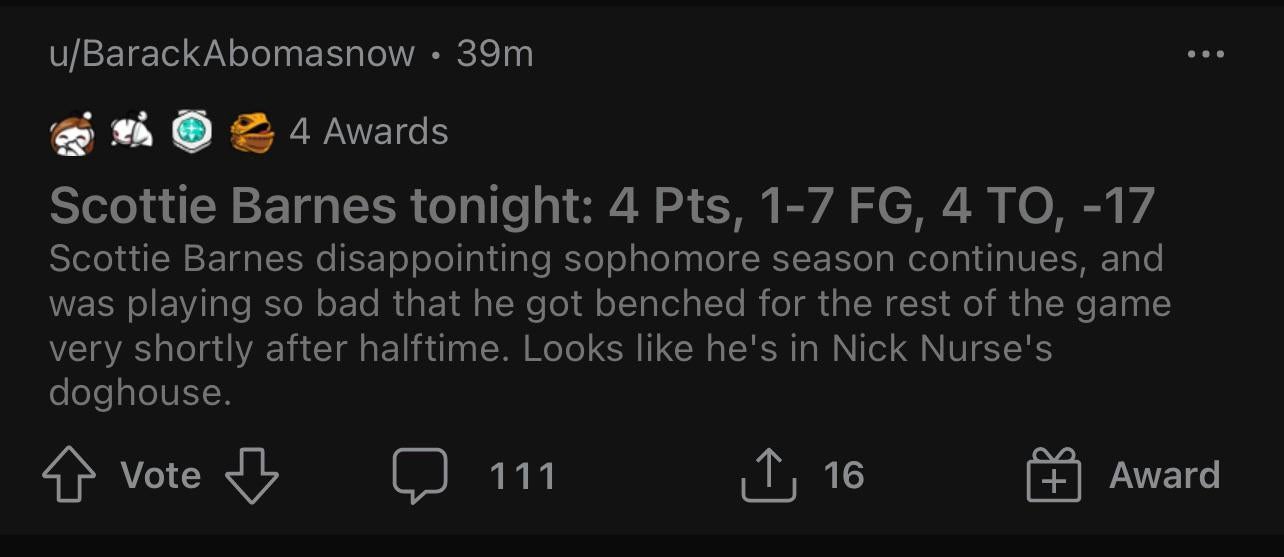Viewport: 1284px width, 557px height.
Task: Tap the share arrow icon
Action: coord(769,475)
